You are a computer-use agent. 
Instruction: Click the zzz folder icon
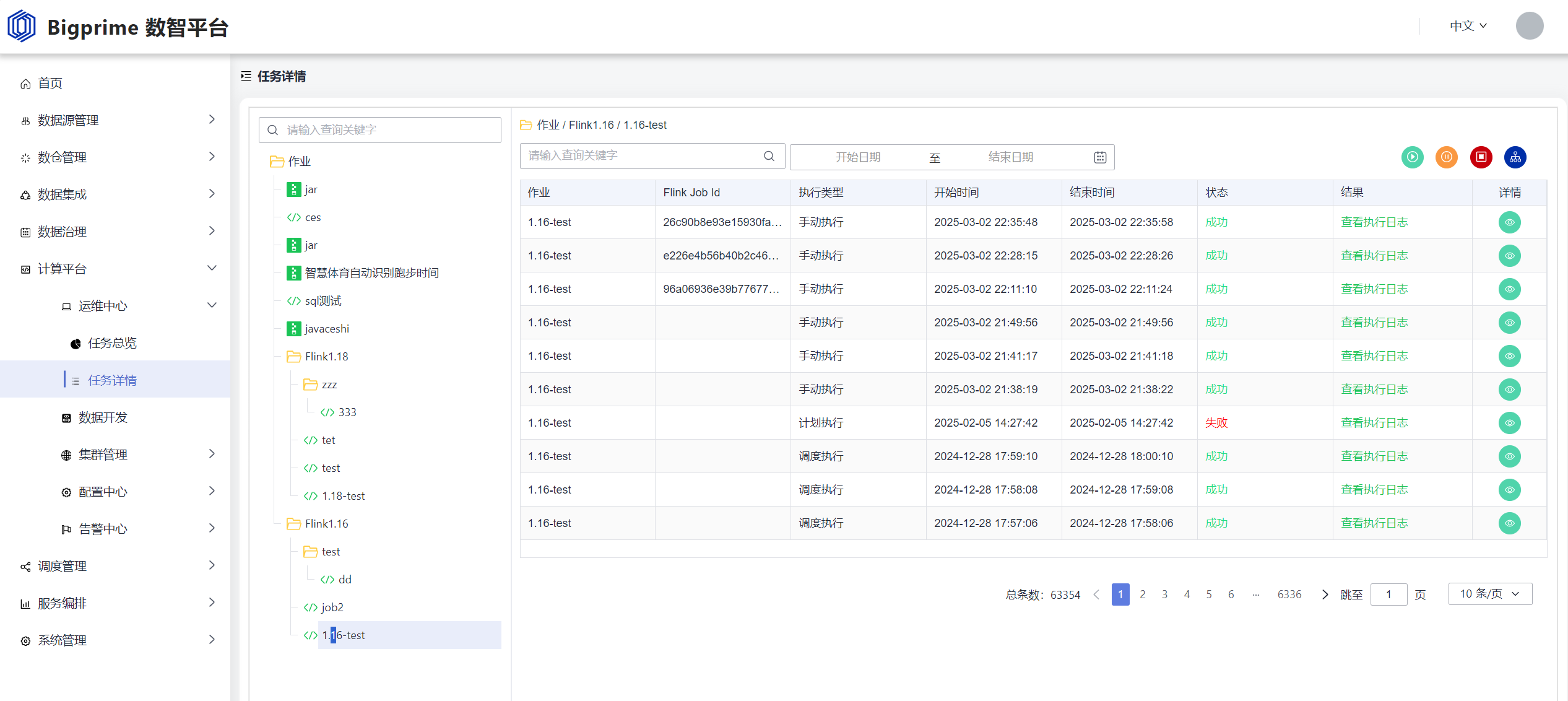click(x=310, y=385)
